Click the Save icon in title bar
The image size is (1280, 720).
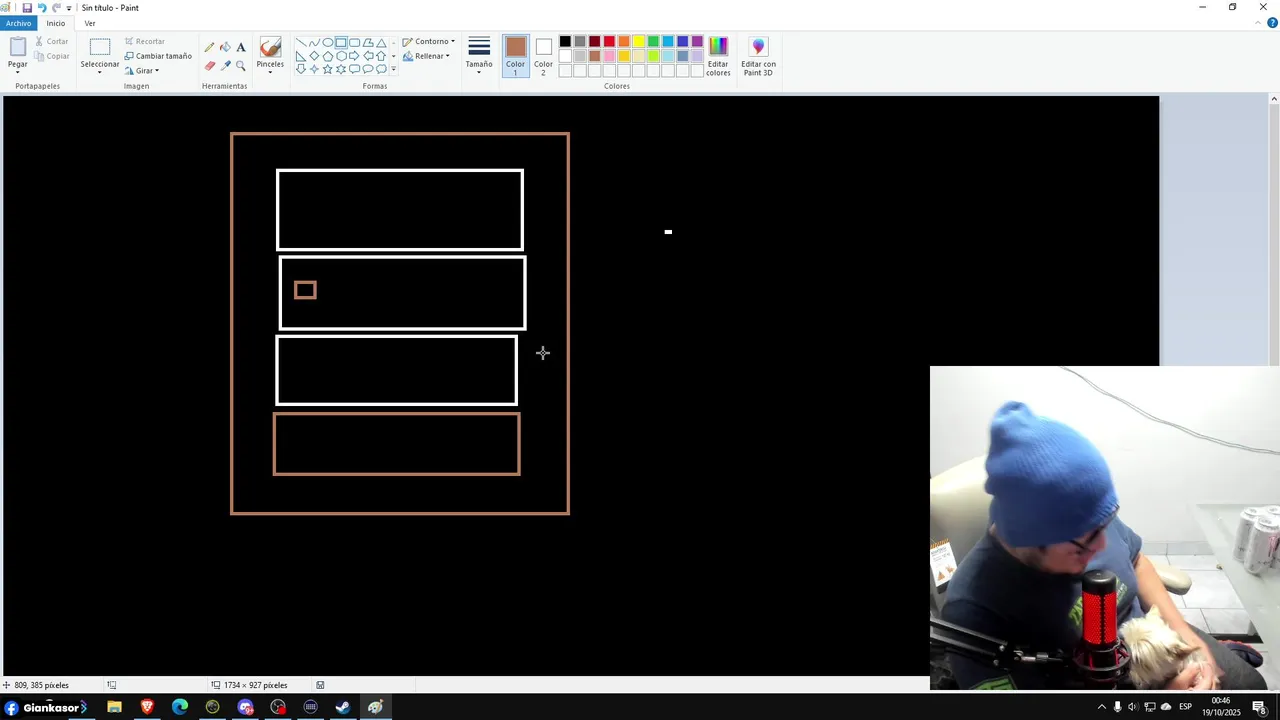tap(27, 7)
